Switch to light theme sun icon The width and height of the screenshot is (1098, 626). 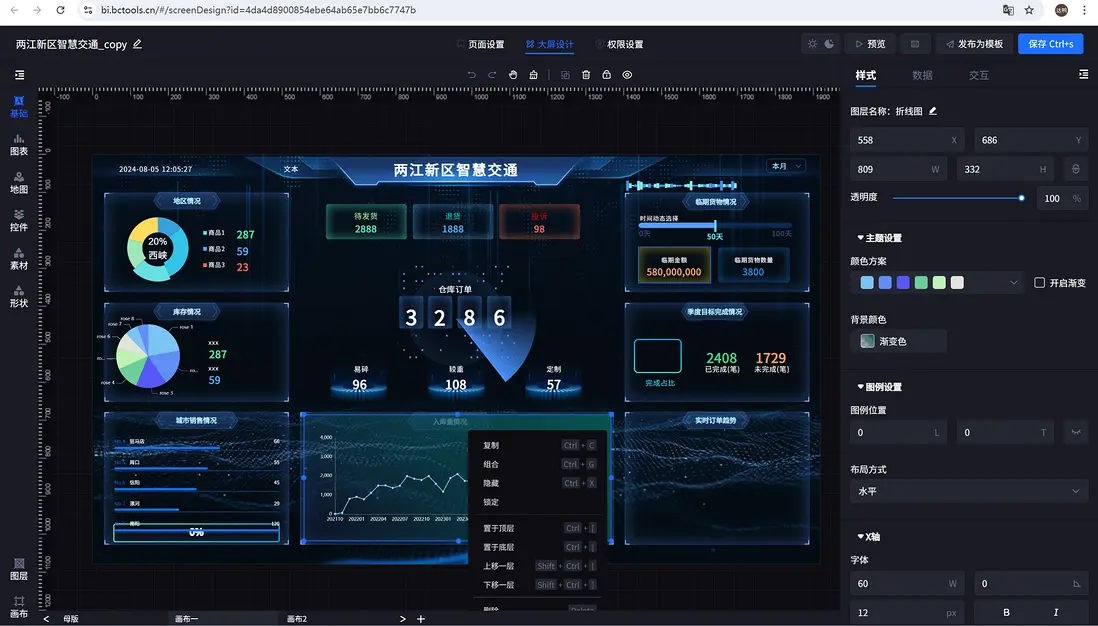(812, 43)
